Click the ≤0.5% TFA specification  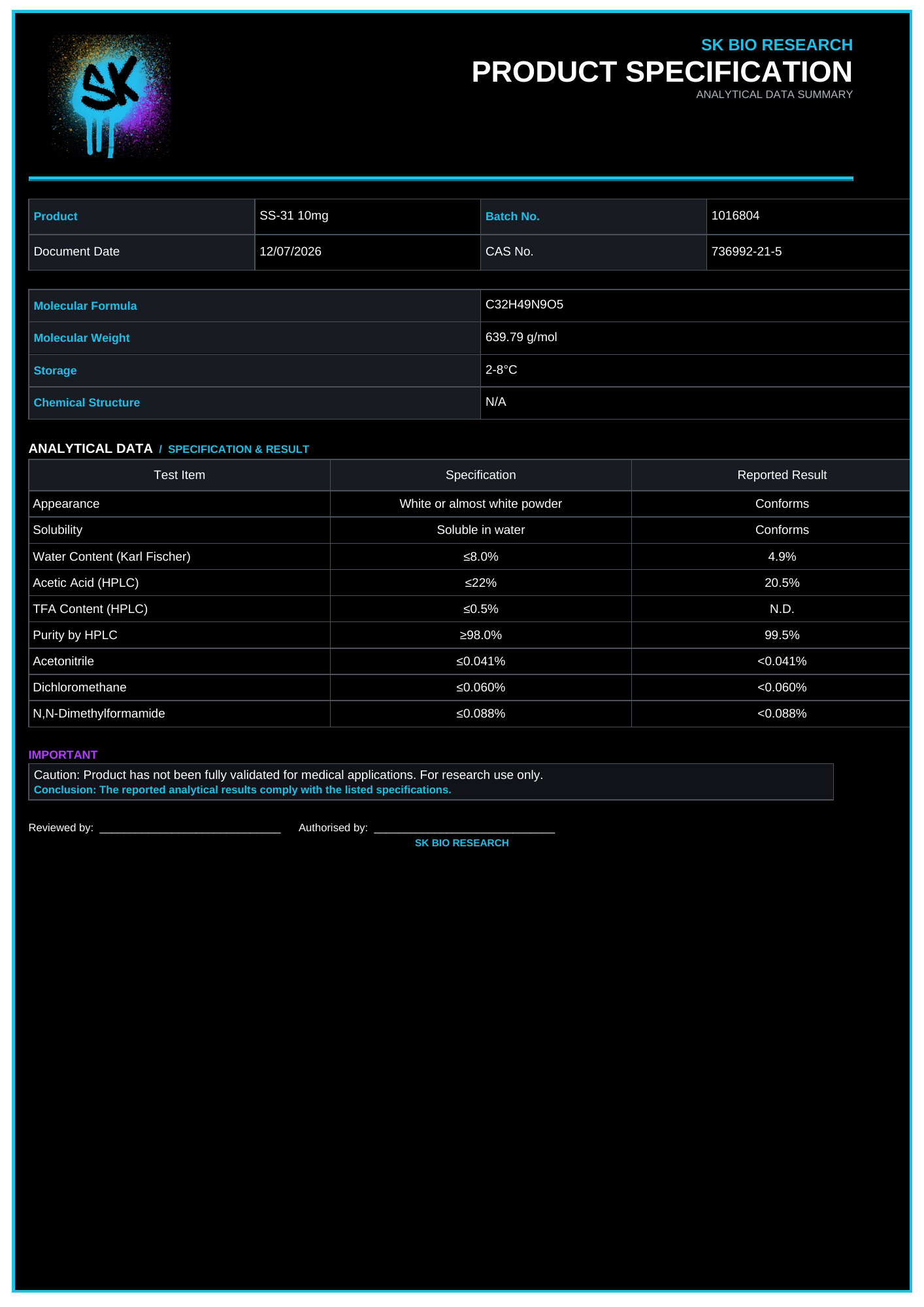pyautogui.click(x=481, y=609)
